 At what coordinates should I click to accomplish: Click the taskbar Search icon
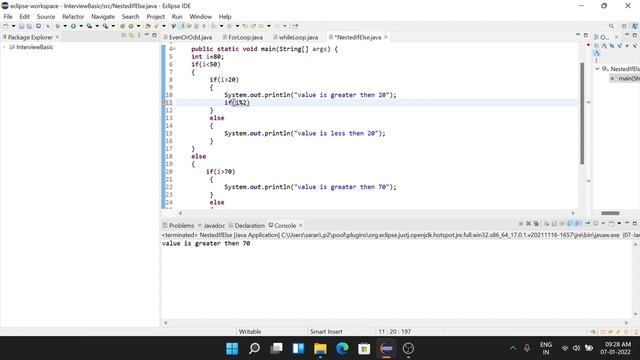254,349
